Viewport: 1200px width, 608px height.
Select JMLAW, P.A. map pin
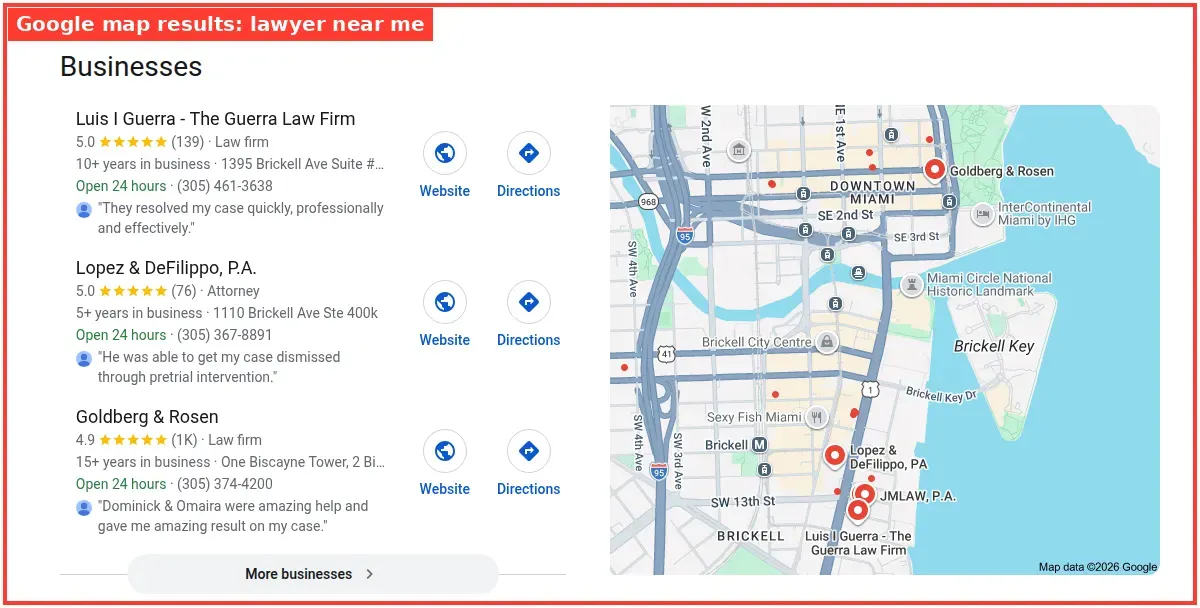point(865,494)
